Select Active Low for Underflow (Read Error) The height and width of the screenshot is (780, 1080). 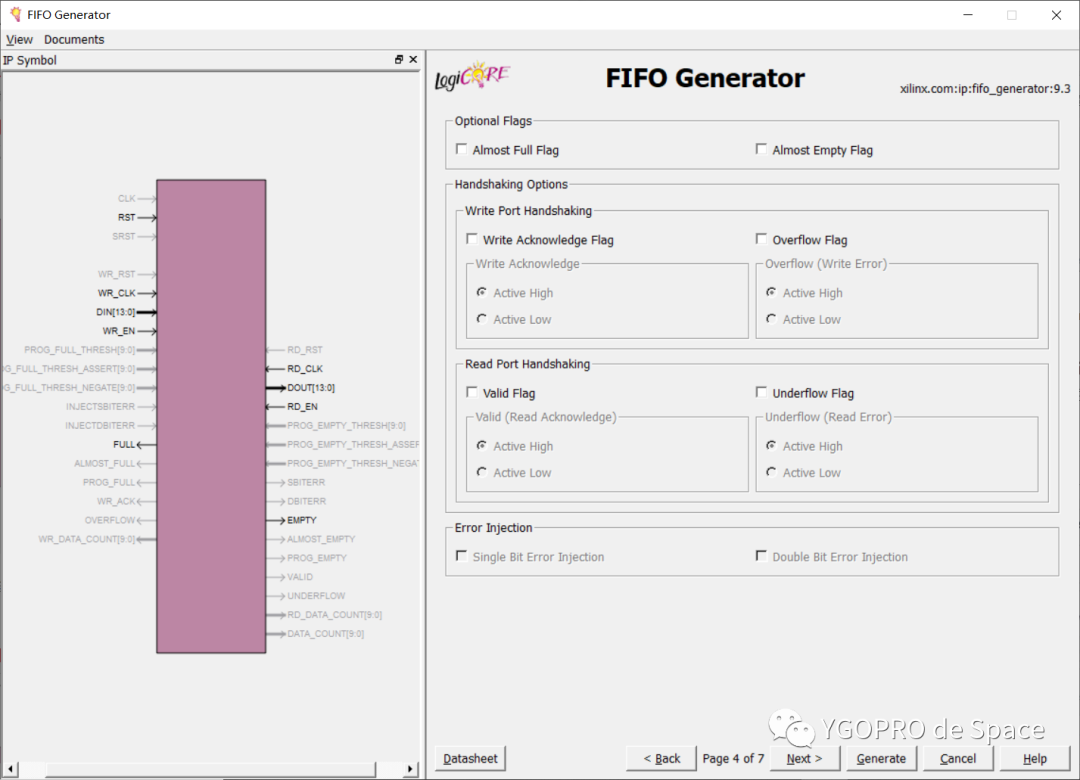click(x=771, y=472)
